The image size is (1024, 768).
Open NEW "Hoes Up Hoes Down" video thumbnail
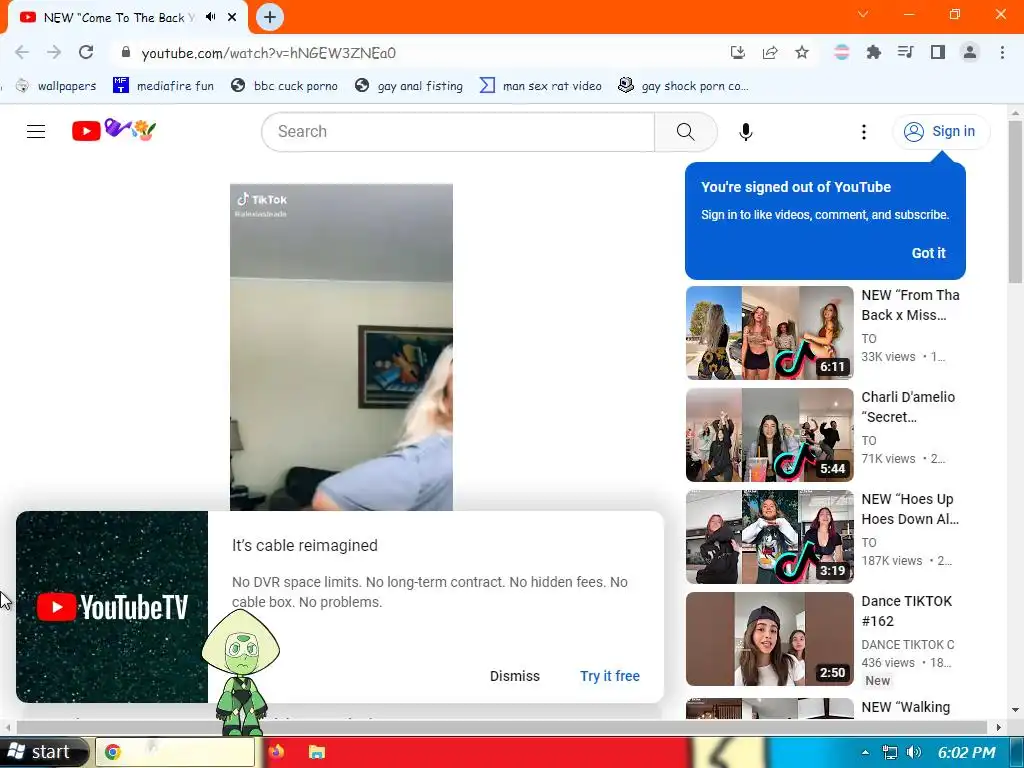point(769,537)
